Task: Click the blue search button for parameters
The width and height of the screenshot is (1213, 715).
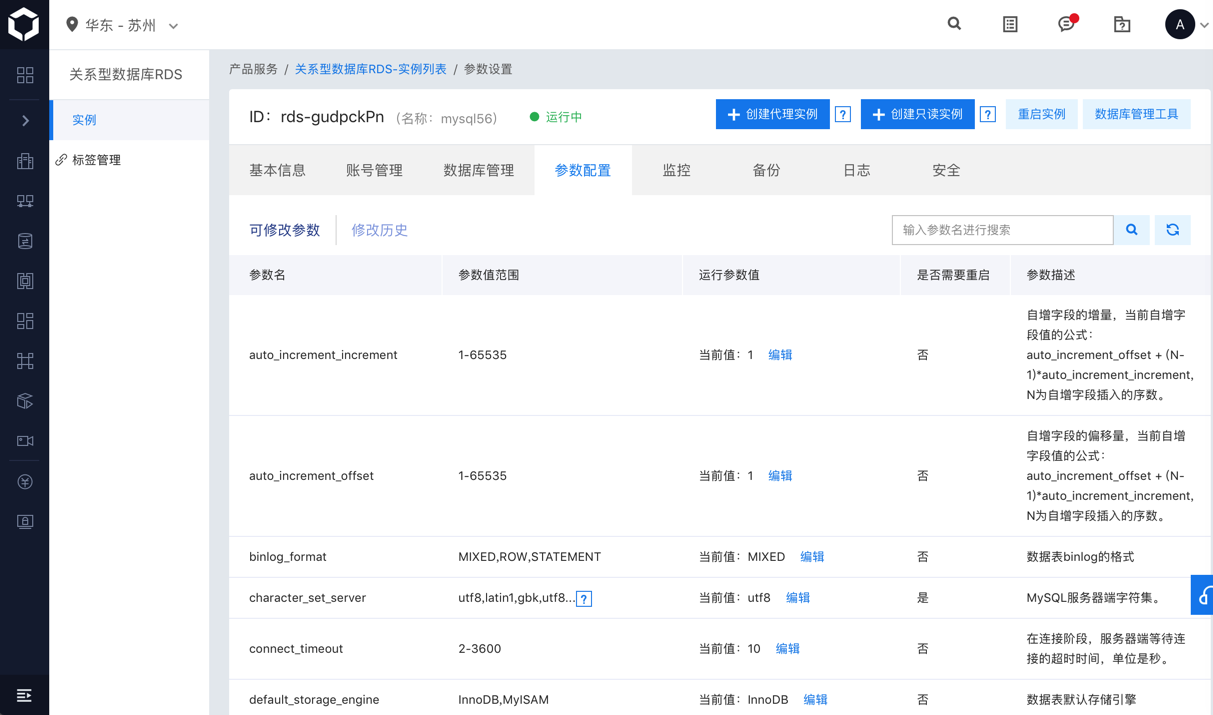Action: point(1132,230)
